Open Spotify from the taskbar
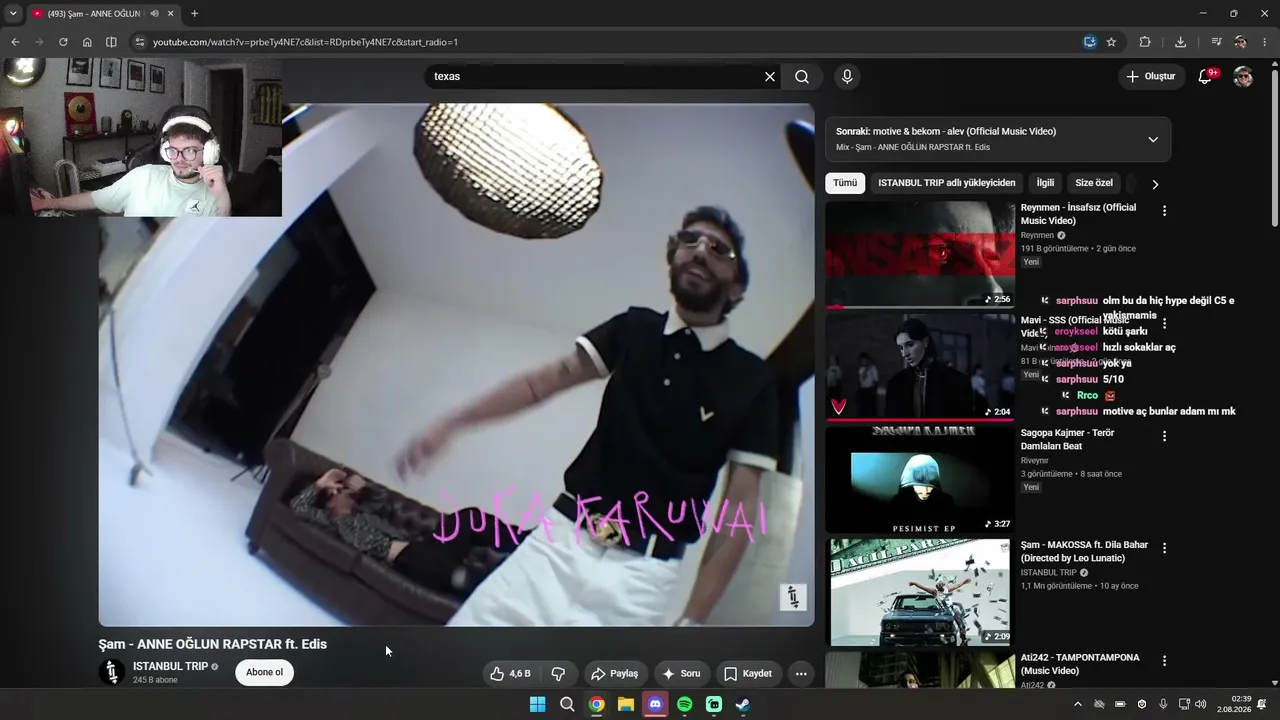 (684, 704)
